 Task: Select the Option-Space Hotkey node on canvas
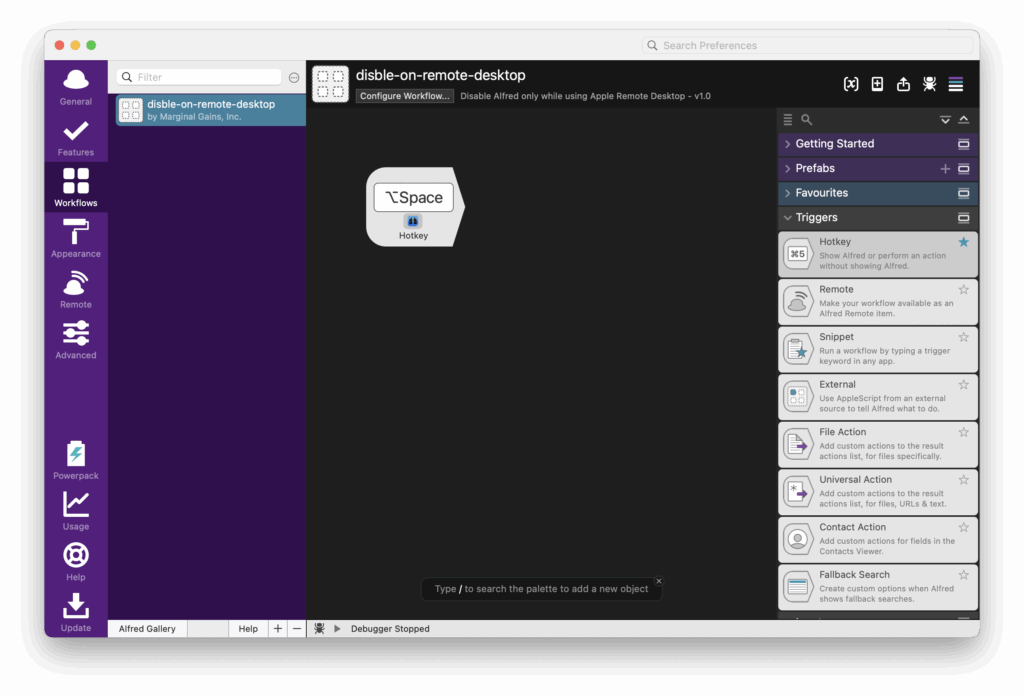(414, 206)
